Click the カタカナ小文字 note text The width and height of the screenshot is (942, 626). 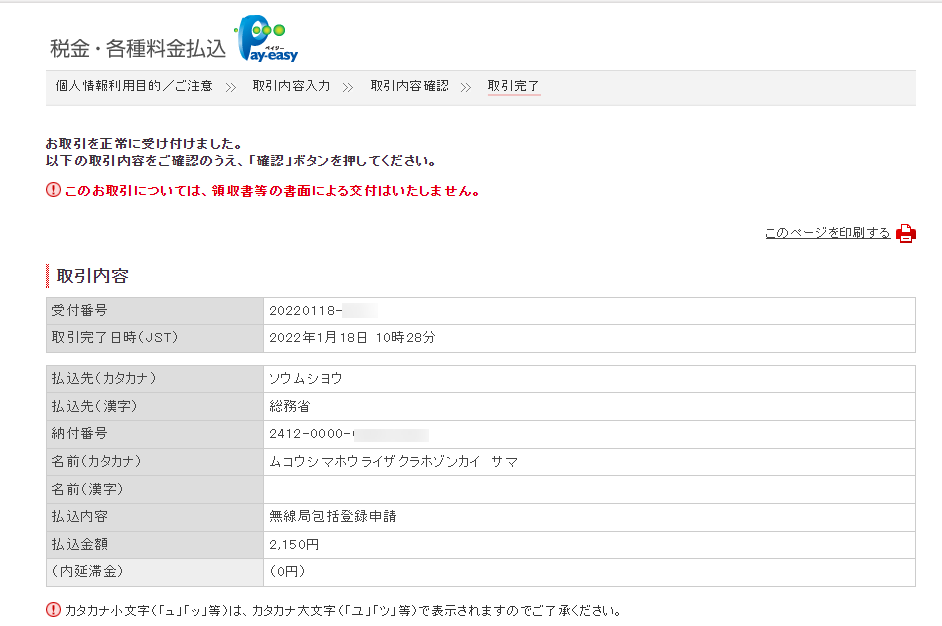tap(342, 611)
